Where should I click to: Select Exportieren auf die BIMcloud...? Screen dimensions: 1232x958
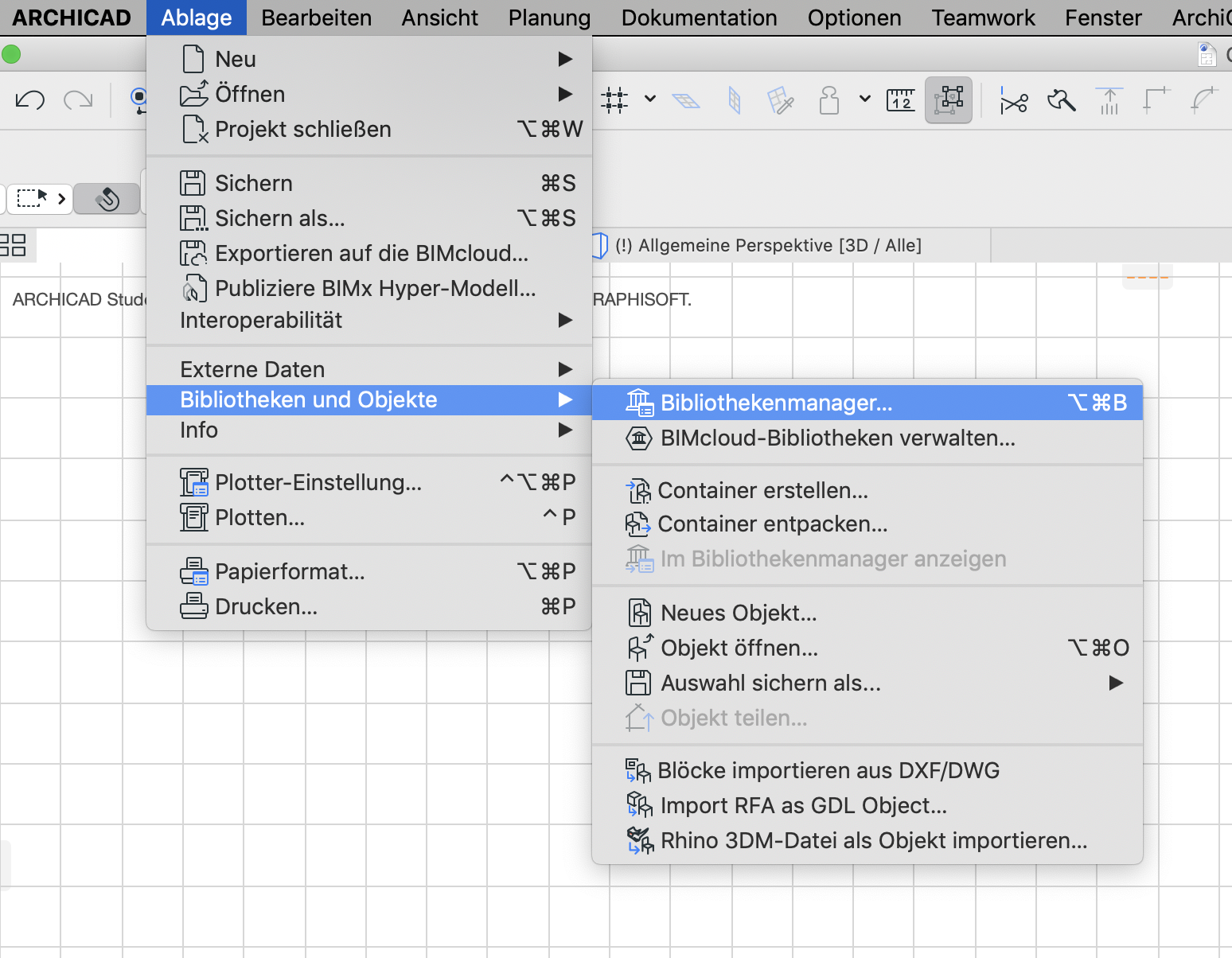click(x=369, y=253)
